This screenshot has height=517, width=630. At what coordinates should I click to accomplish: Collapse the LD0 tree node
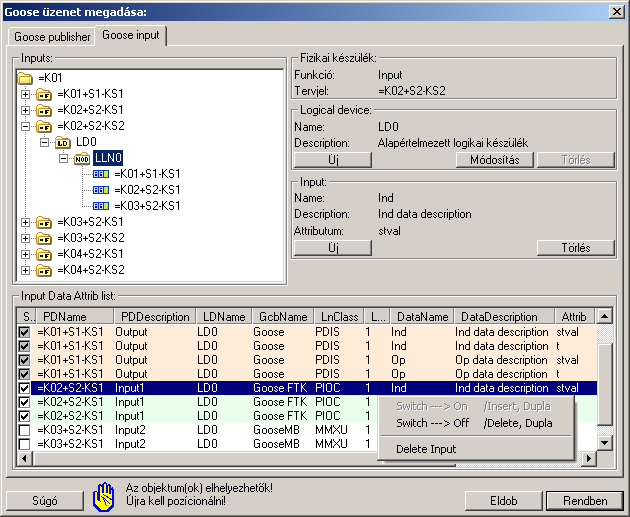click(x=45, y=142)
